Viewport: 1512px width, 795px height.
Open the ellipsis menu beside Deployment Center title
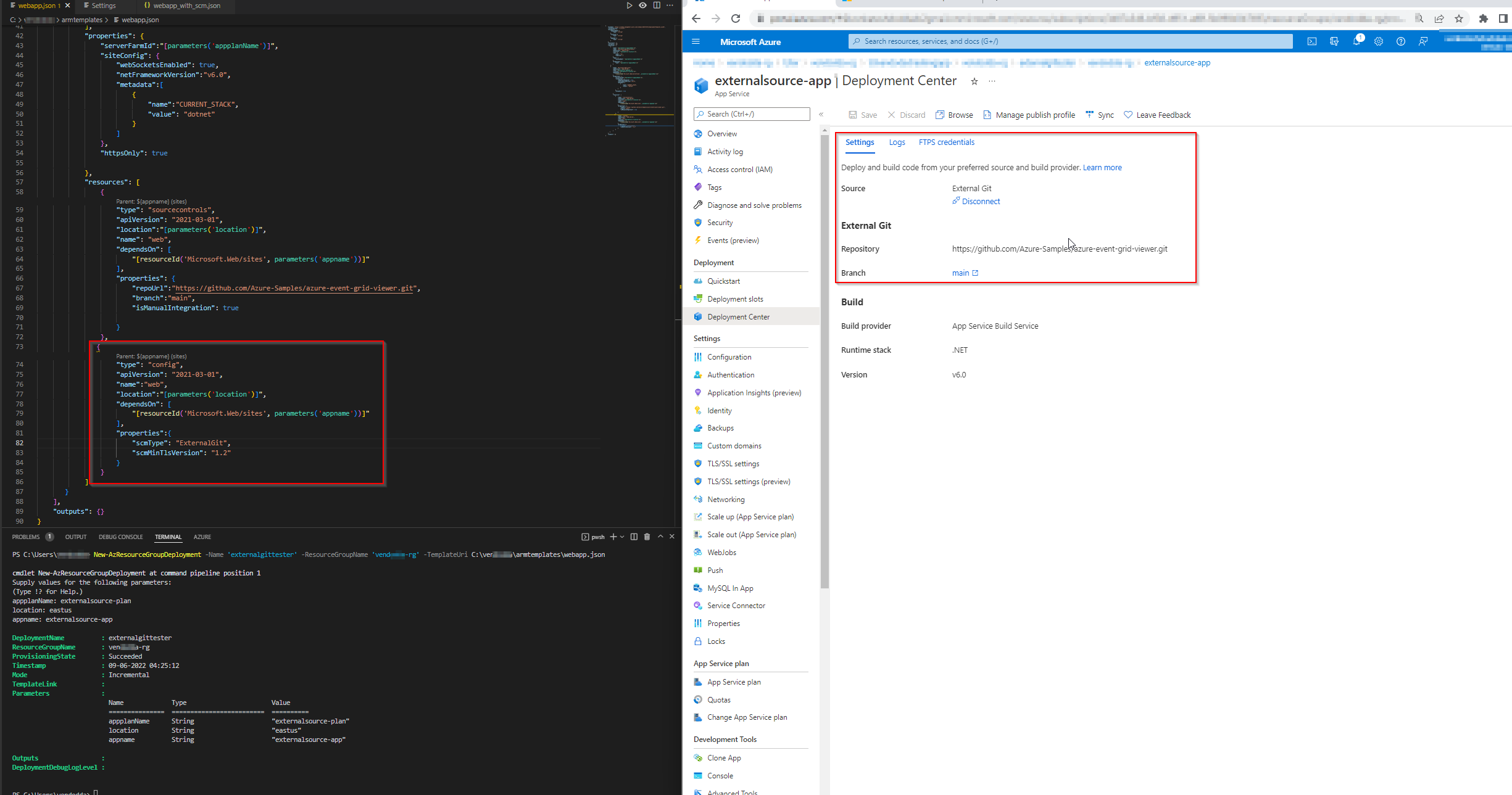click(992, 81)
